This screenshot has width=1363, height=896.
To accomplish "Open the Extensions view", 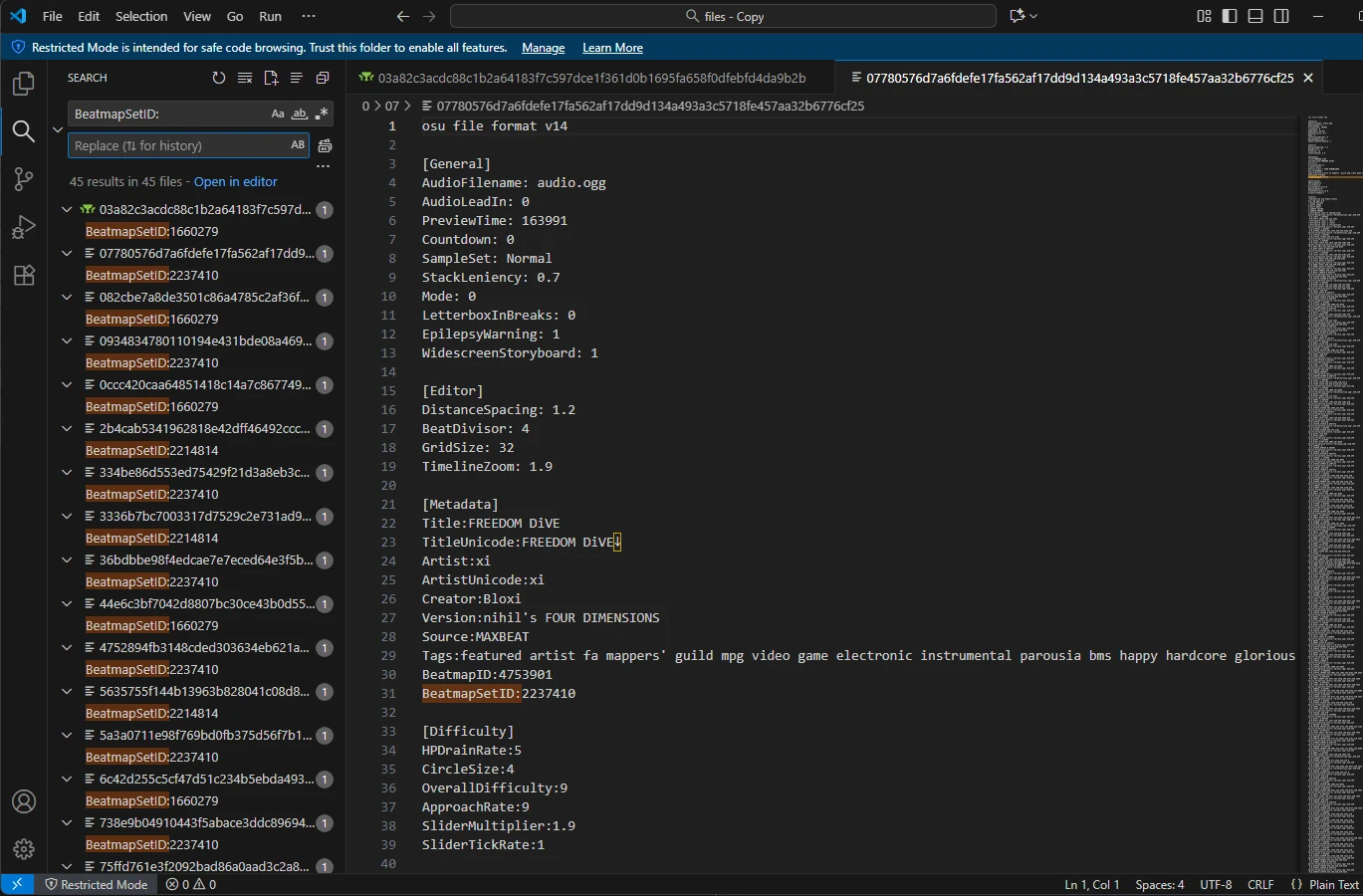I will point(24,275).
